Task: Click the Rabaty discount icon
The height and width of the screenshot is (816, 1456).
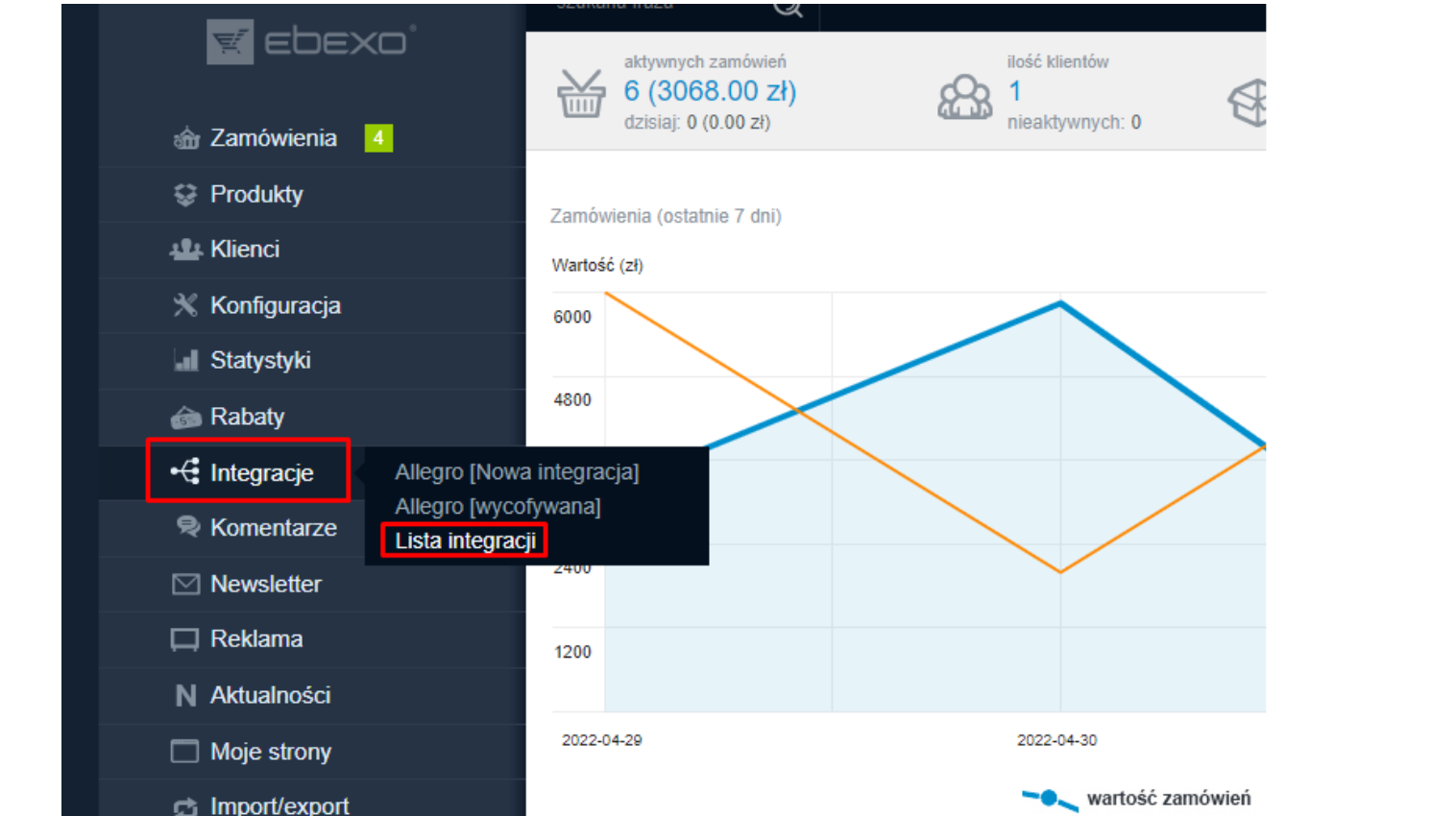Action: coord(185,418)
